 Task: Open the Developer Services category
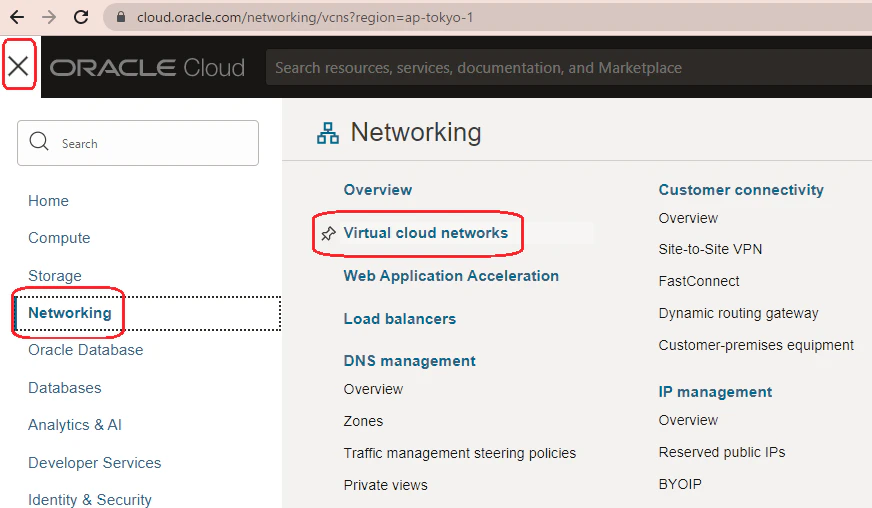pyautogui.click(x=95, y=463)
